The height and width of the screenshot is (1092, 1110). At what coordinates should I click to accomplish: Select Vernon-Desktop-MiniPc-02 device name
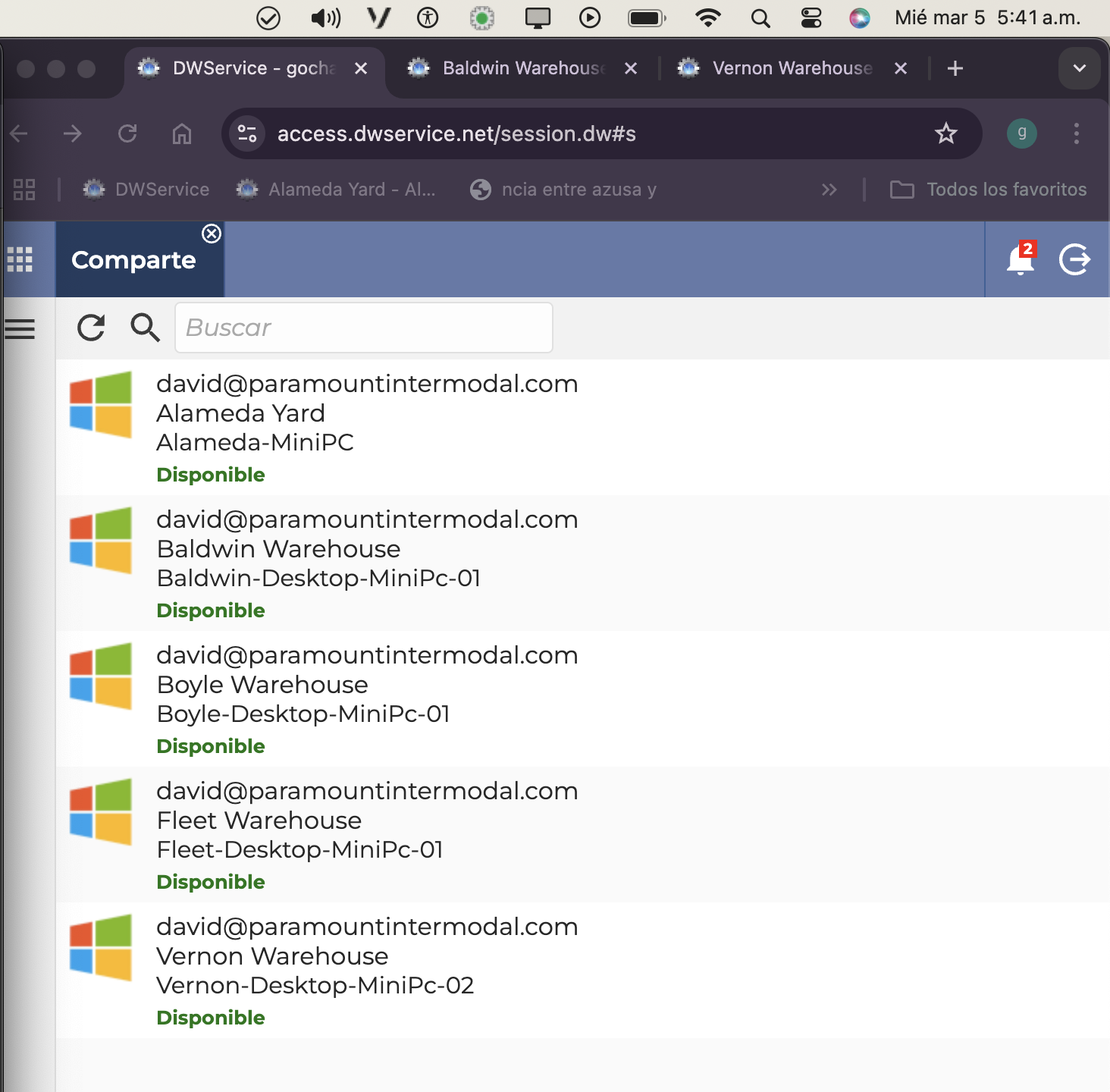point(315,985)
